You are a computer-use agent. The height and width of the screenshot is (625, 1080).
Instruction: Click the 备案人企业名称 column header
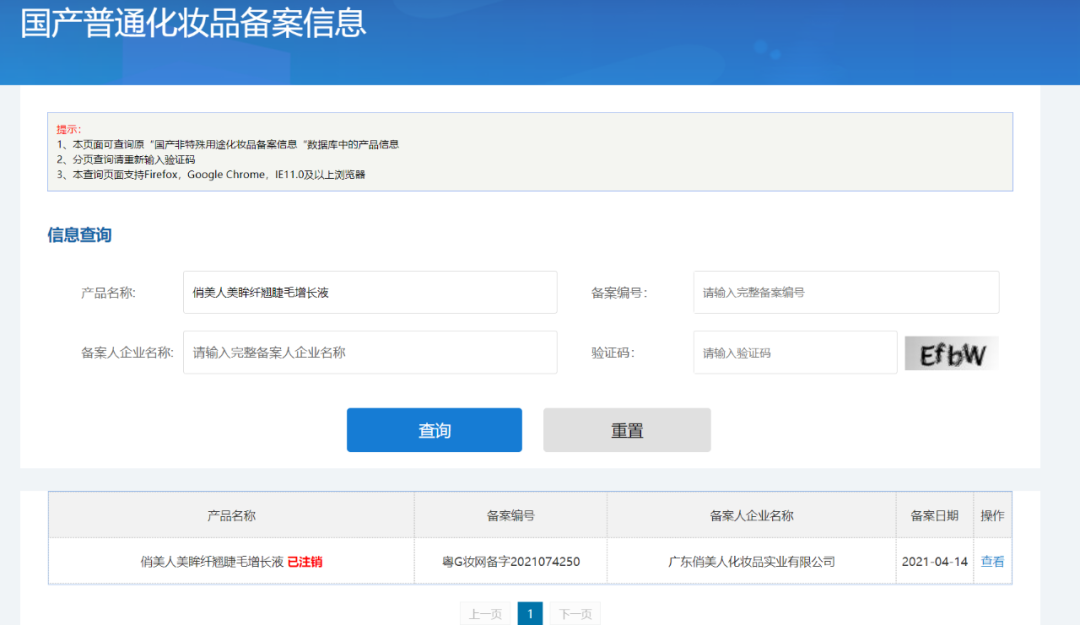point(751,516)
